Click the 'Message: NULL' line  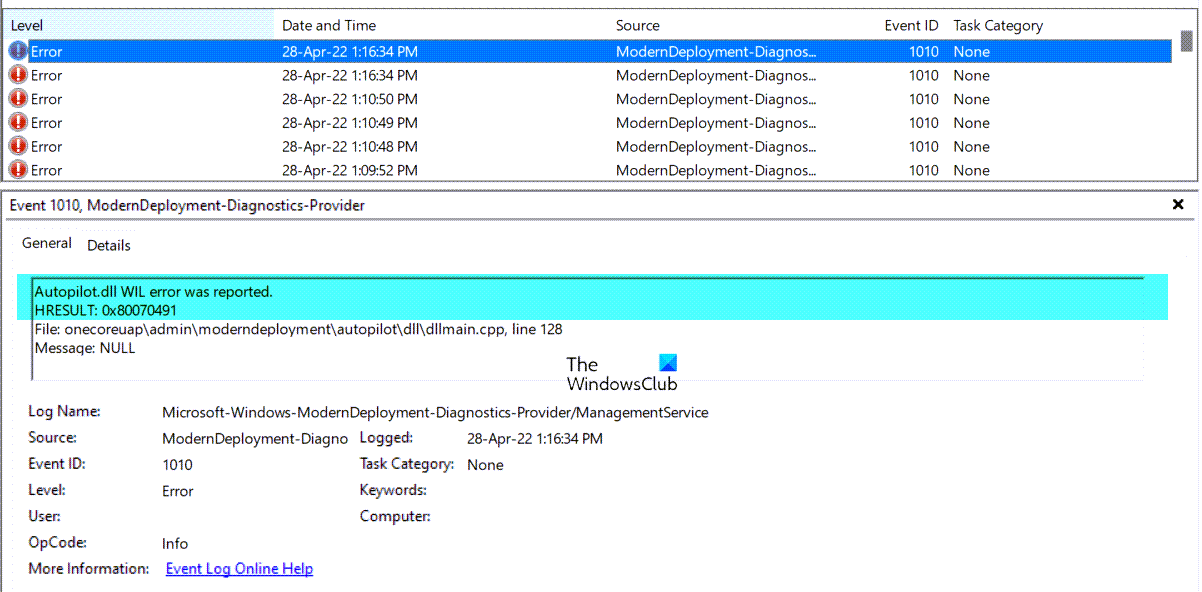tap(85, 348)
